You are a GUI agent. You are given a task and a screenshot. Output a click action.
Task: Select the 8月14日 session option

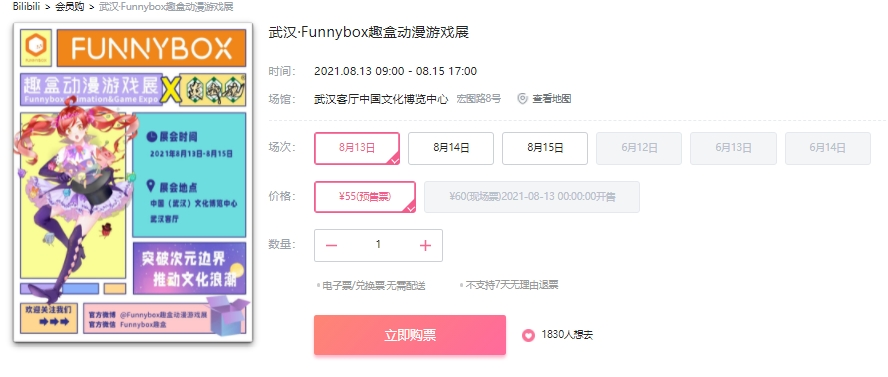[x=451, y=148]
